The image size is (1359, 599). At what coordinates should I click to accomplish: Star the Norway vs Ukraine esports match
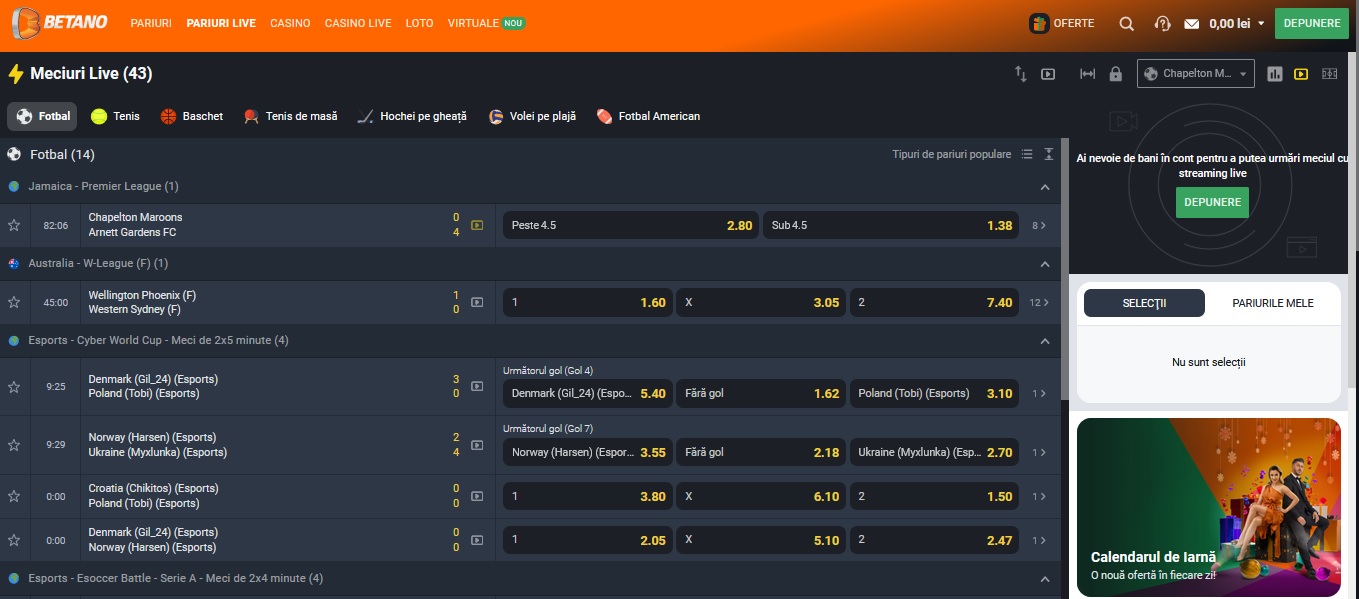[x=14, y=444]
